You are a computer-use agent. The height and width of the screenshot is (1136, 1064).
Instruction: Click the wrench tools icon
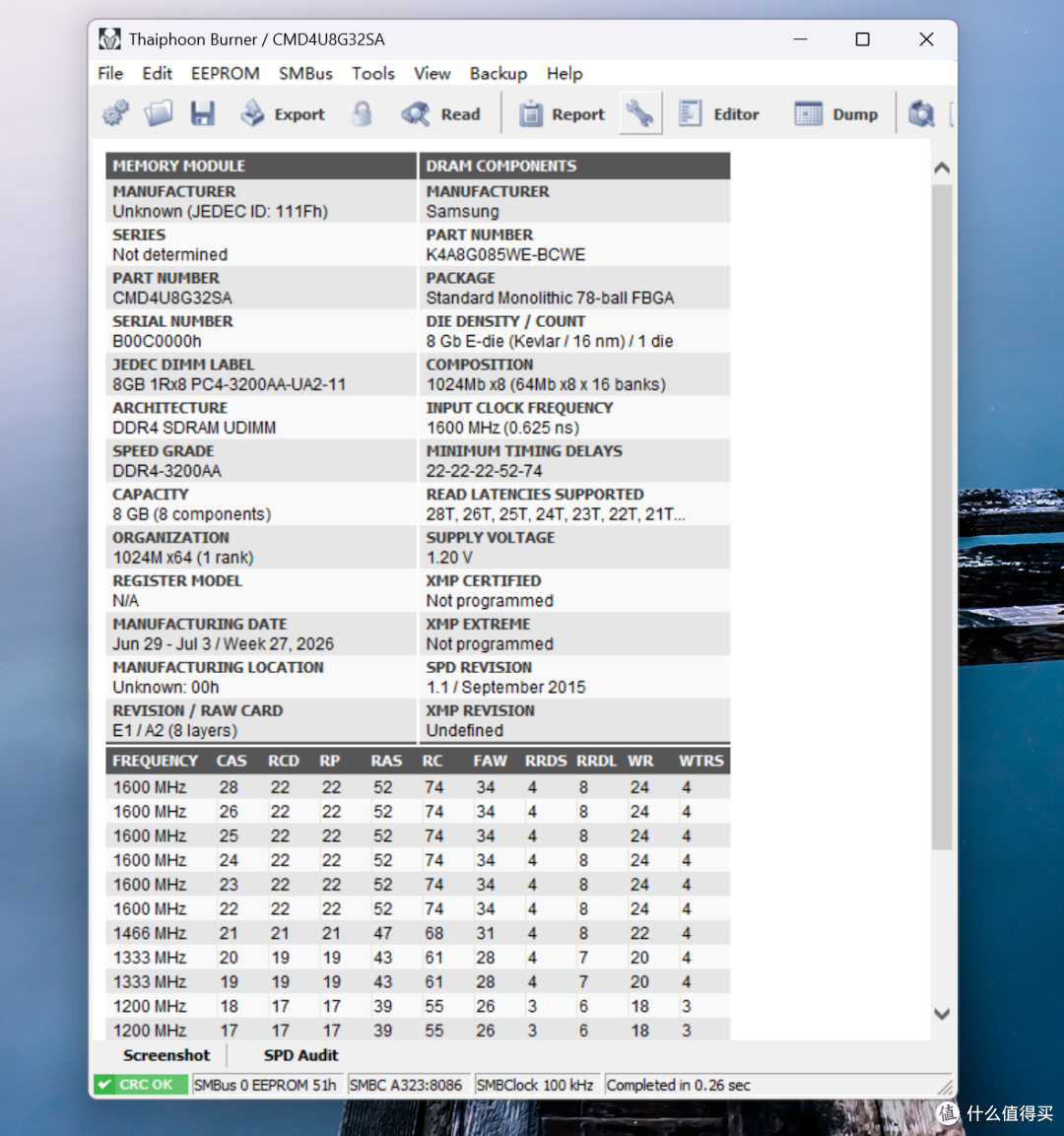click(x=640, y=113)
